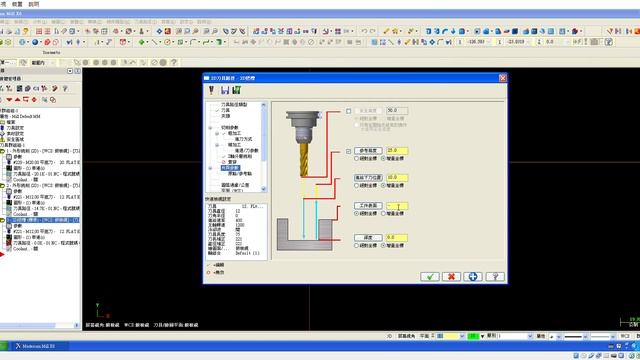Screen dimensions: 640x360
Task: Collapse the 共同參數 tree node
Action: (211, 168)
